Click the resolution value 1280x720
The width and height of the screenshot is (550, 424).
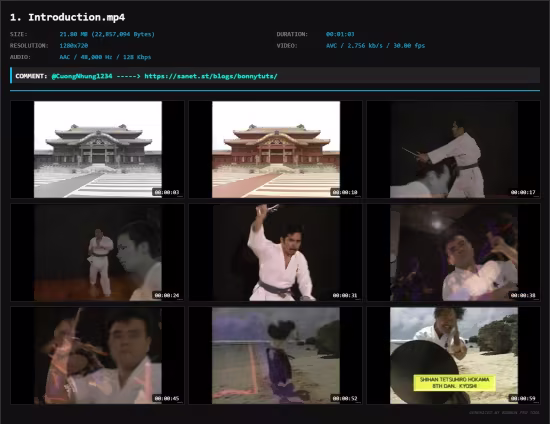pyautogui.click(x=74, y=46)
